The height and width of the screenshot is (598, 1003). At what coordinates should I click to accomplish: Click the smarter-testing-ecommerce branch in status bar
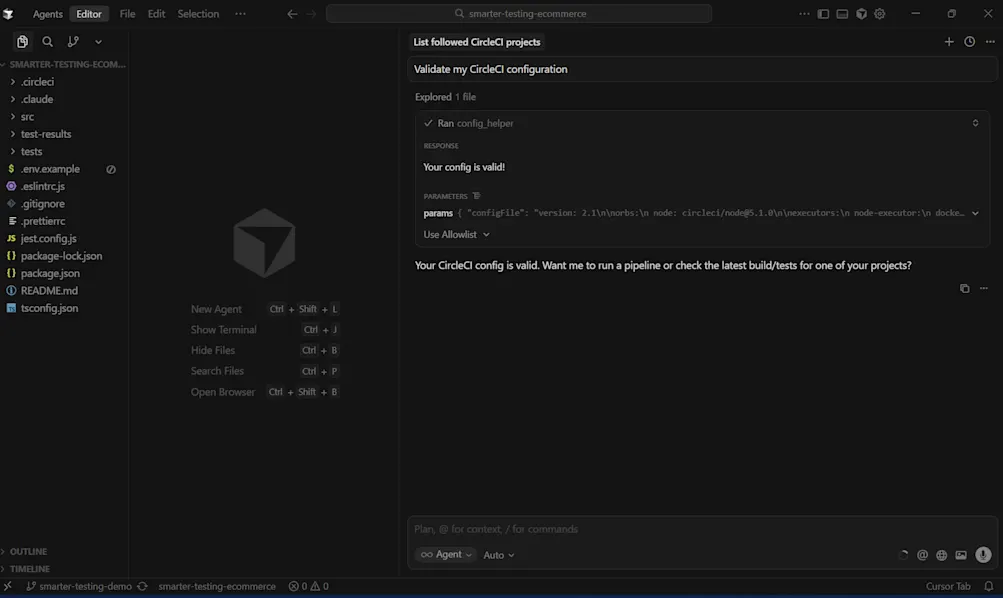coord(216,586)
